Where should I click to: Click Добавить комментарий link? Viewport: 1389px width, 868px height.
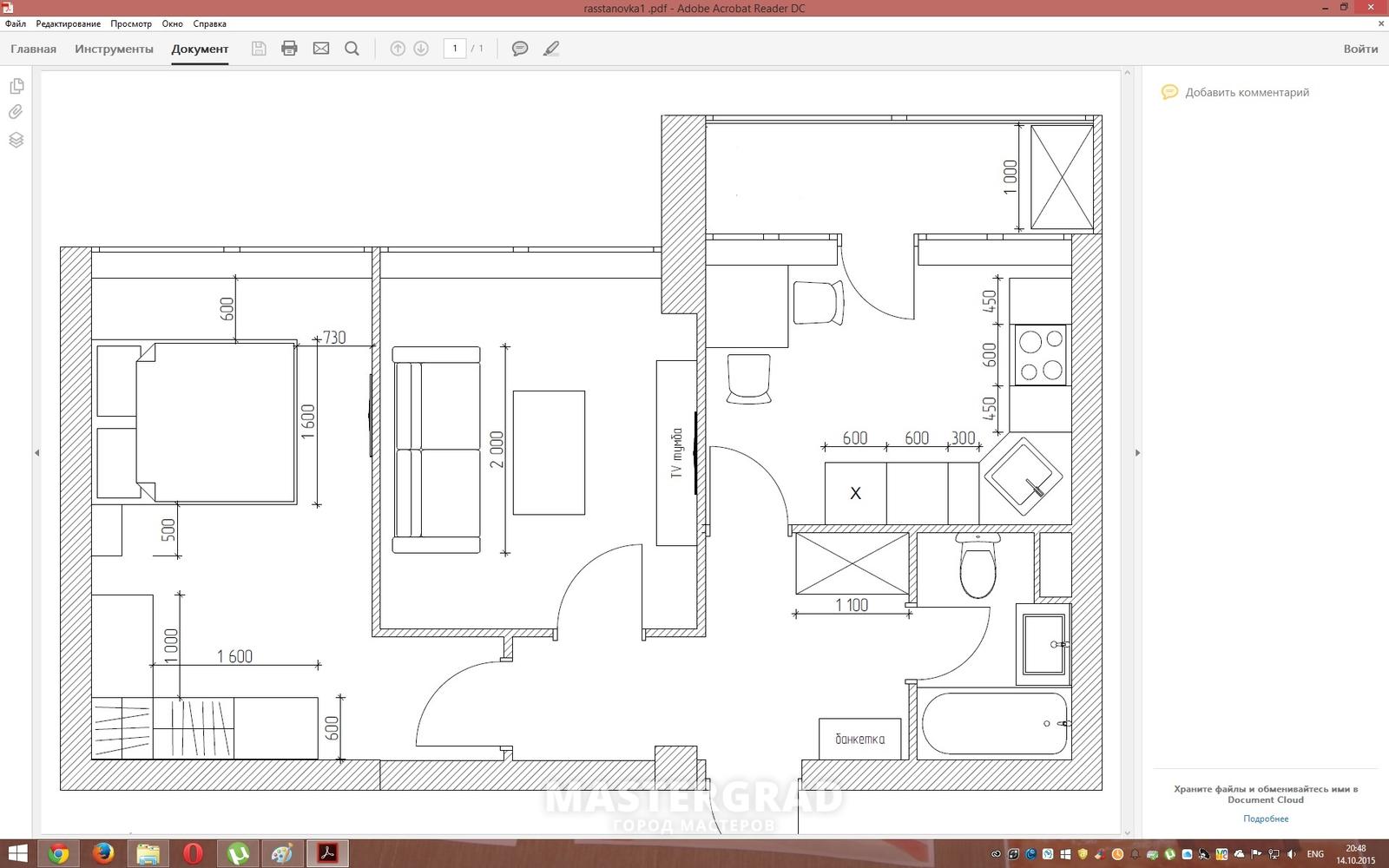(1247, 92)
